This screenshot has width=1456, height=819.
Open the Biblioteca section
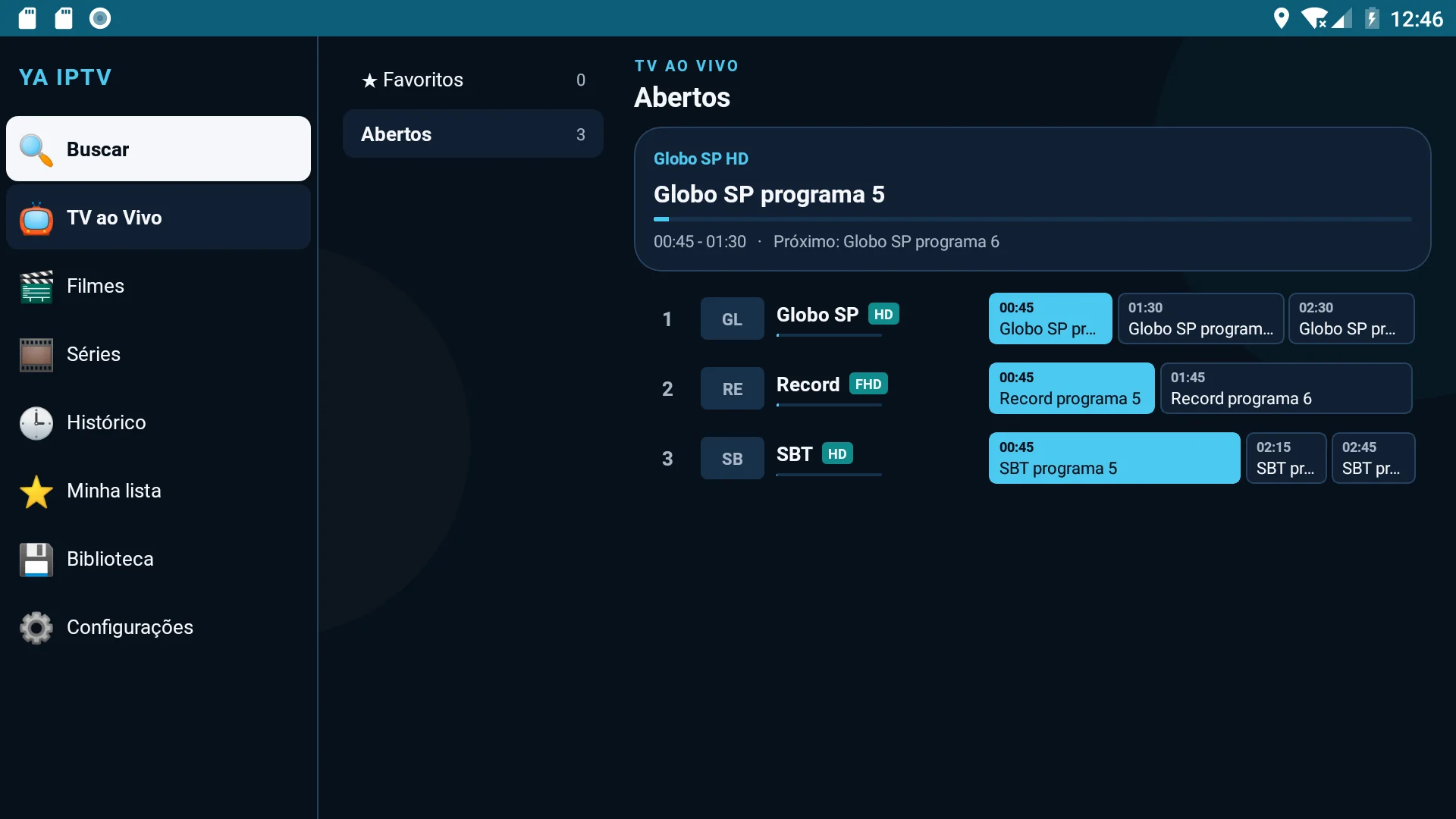(158, 559)
